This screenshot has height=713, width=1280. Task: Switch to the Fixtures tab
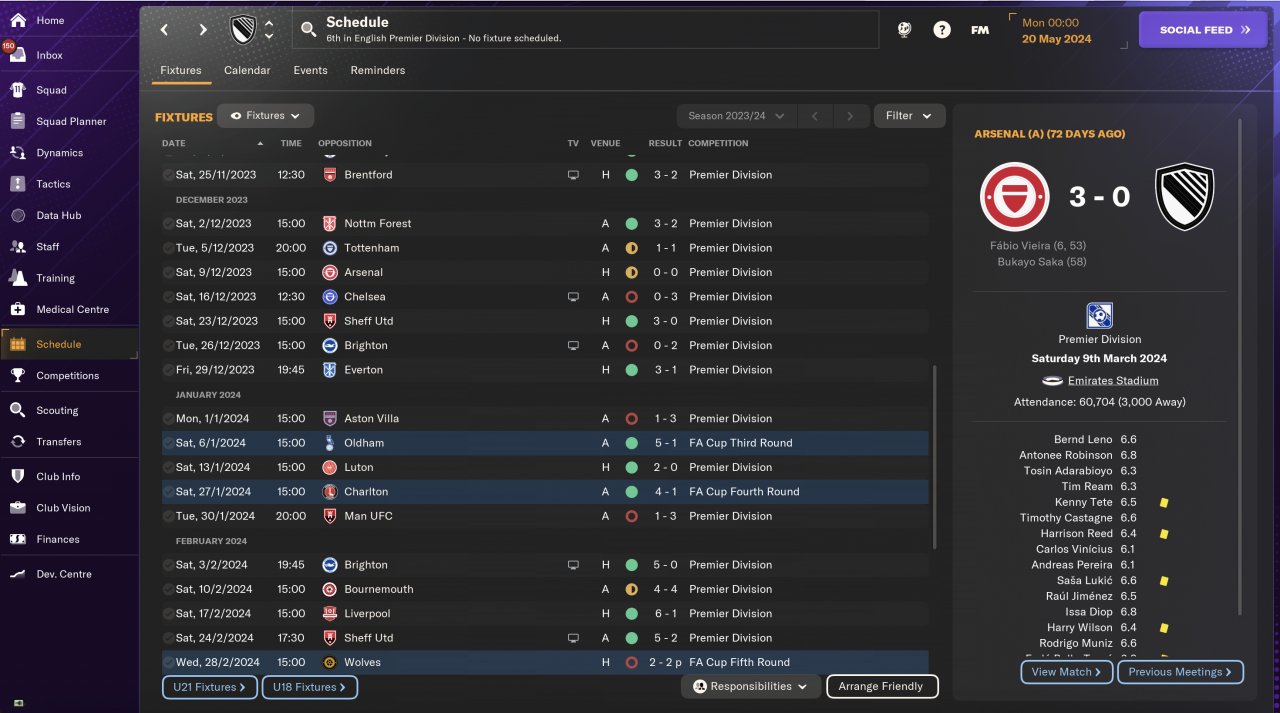tap(181, 70)
